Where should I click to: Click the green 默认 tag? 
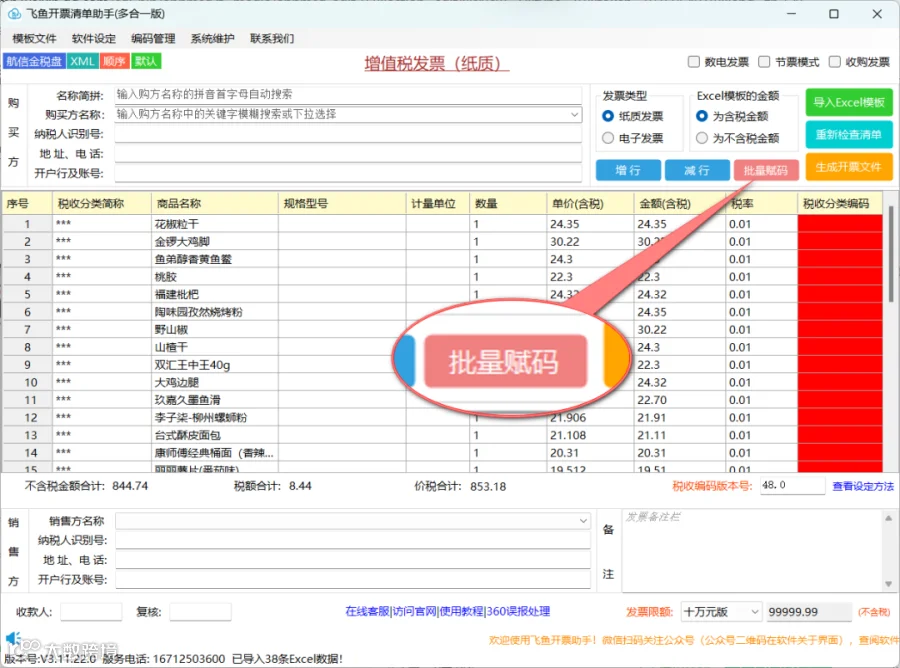146,61
